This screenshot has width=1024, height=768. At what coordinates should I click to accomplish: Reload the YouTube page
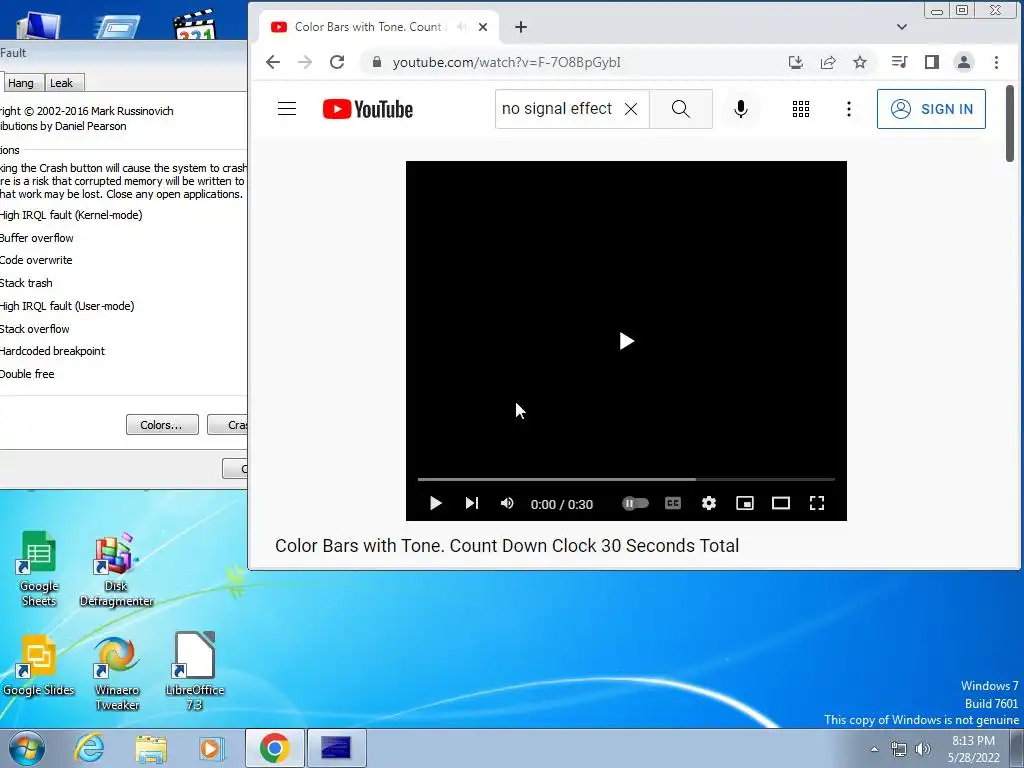click(x=337, y=62)
